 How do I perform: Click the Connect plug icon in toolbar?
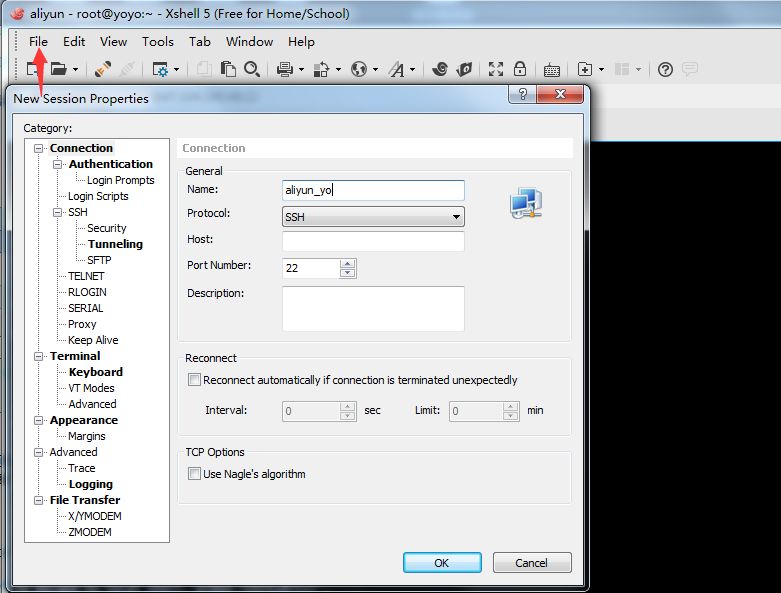103,69
